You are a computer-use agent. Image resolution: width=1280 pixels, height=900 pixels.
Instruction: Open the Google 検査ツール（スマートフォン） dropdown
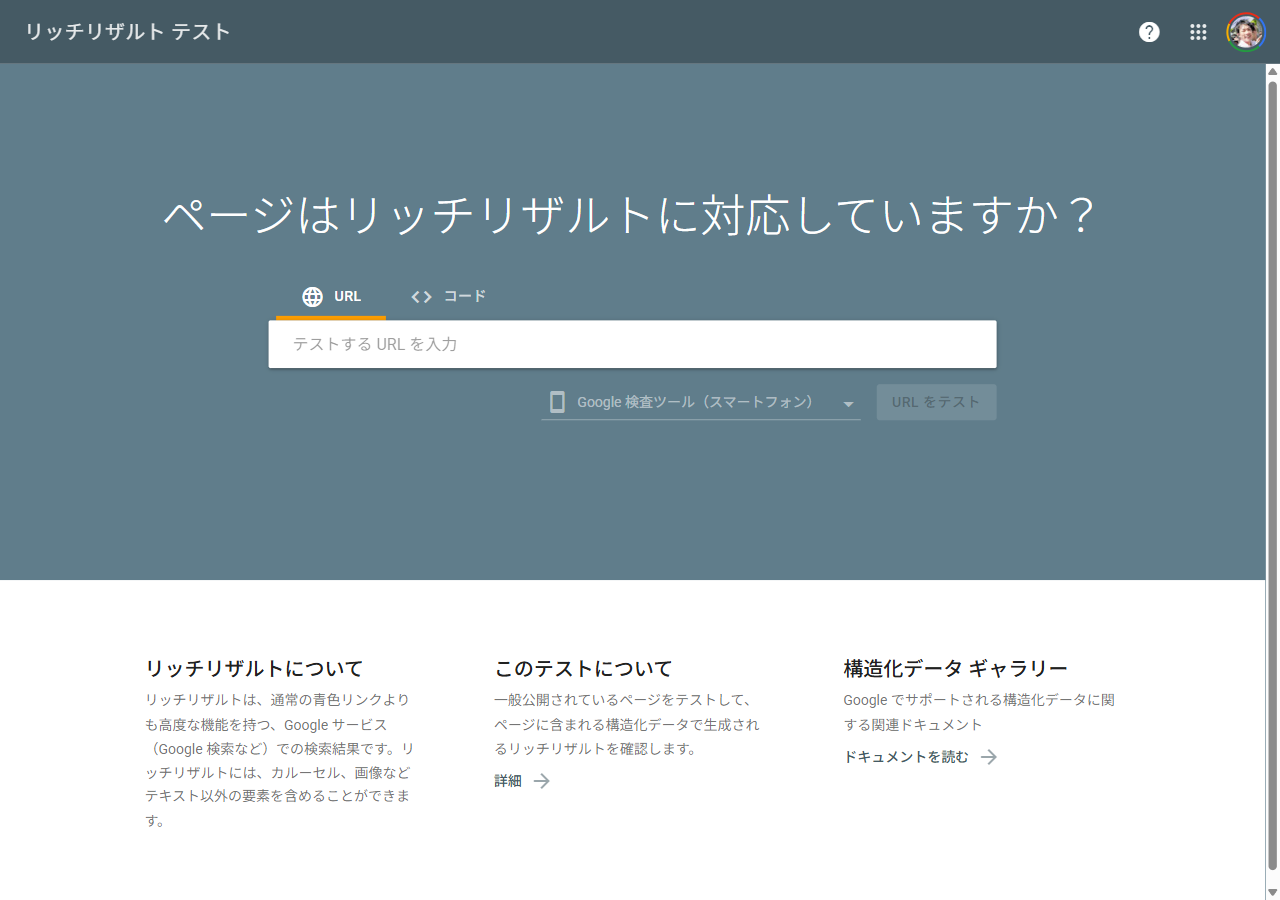tap(700, 402)
